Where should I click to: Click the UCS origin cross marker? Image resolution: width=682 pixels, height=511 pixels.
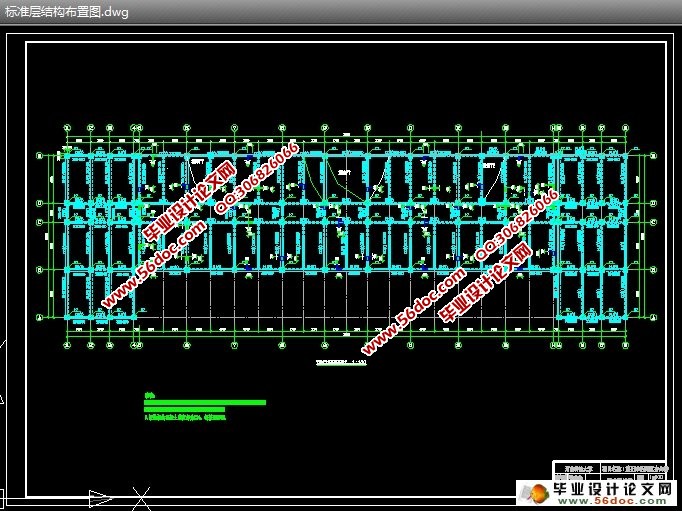pos(142,497)
